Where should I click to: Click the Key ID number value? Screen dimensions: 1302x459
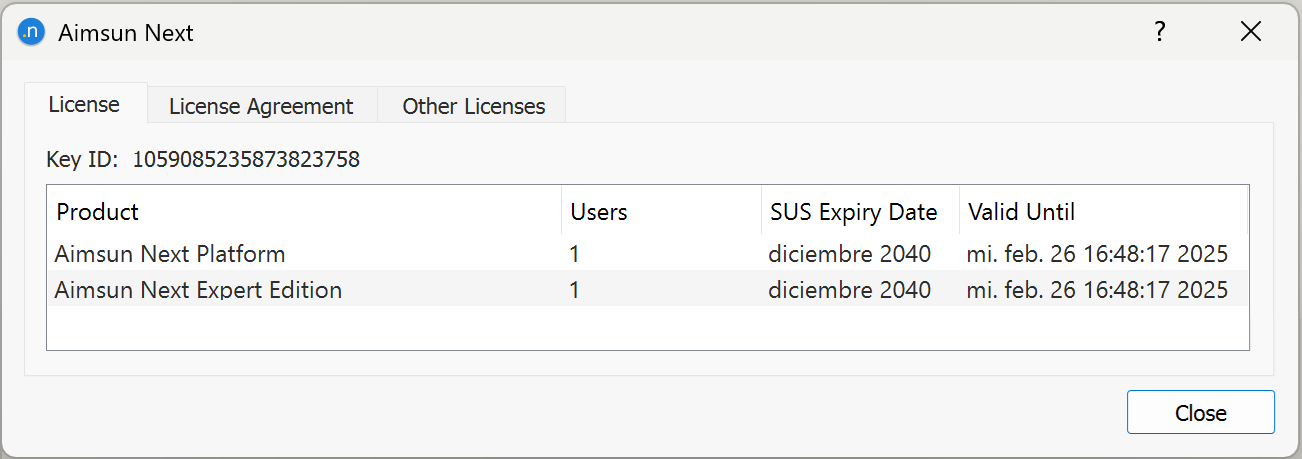(x=246, y=159)
